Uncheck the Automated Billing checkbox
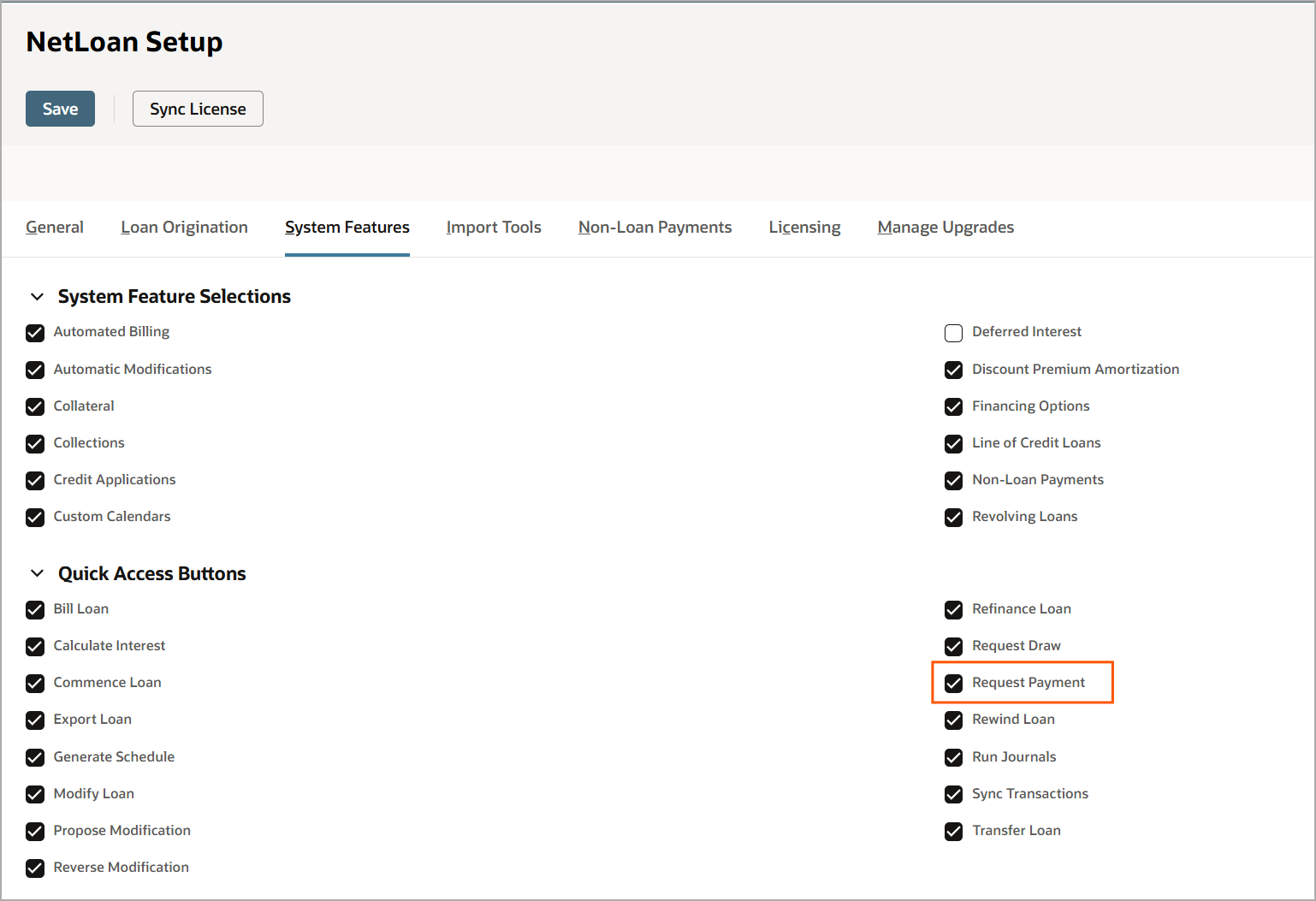The width and height of the screenshot is (1316, 901). point(35,333)
